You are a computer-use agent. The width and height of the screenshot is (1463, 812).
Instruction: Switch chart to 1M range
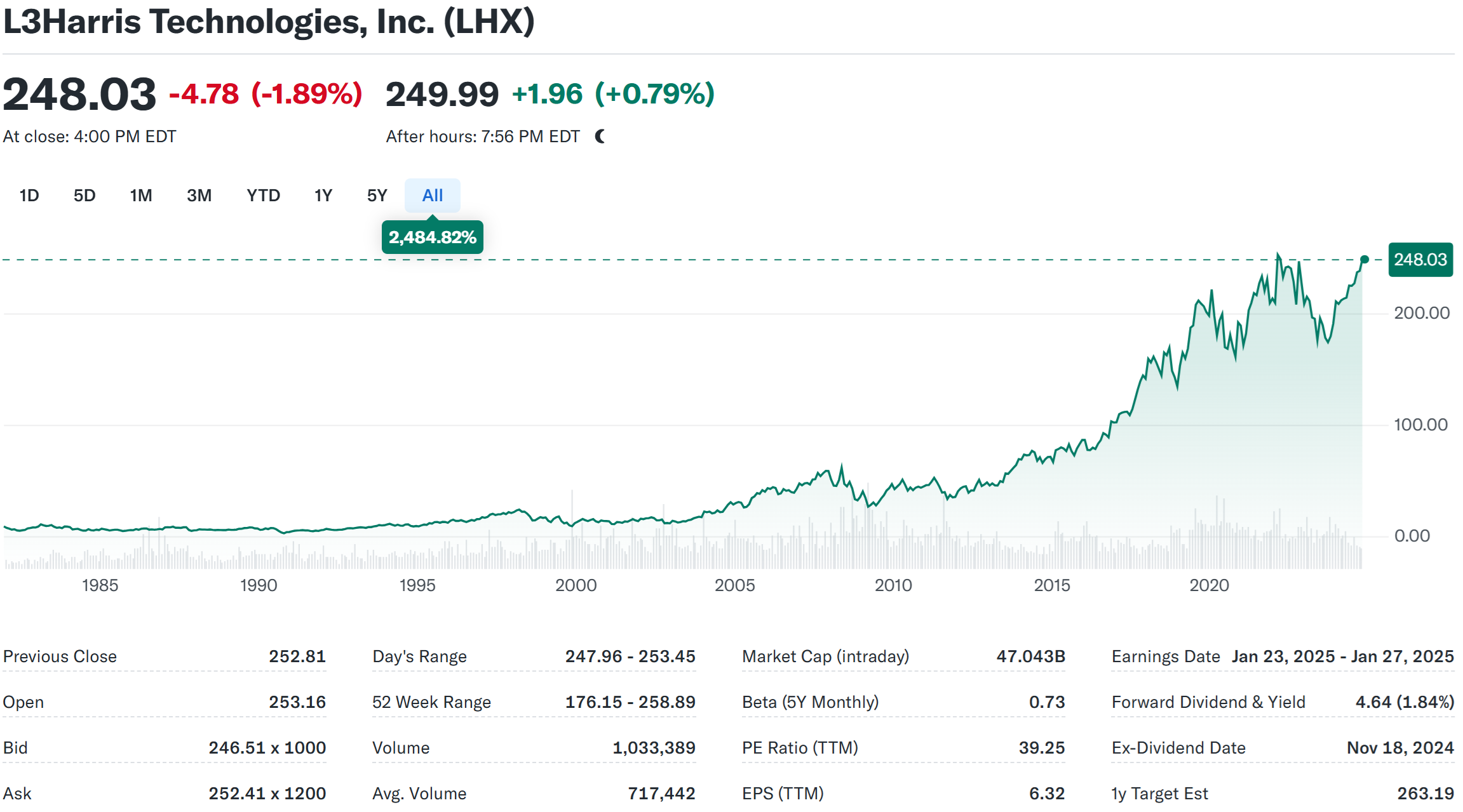click(141, 196)
